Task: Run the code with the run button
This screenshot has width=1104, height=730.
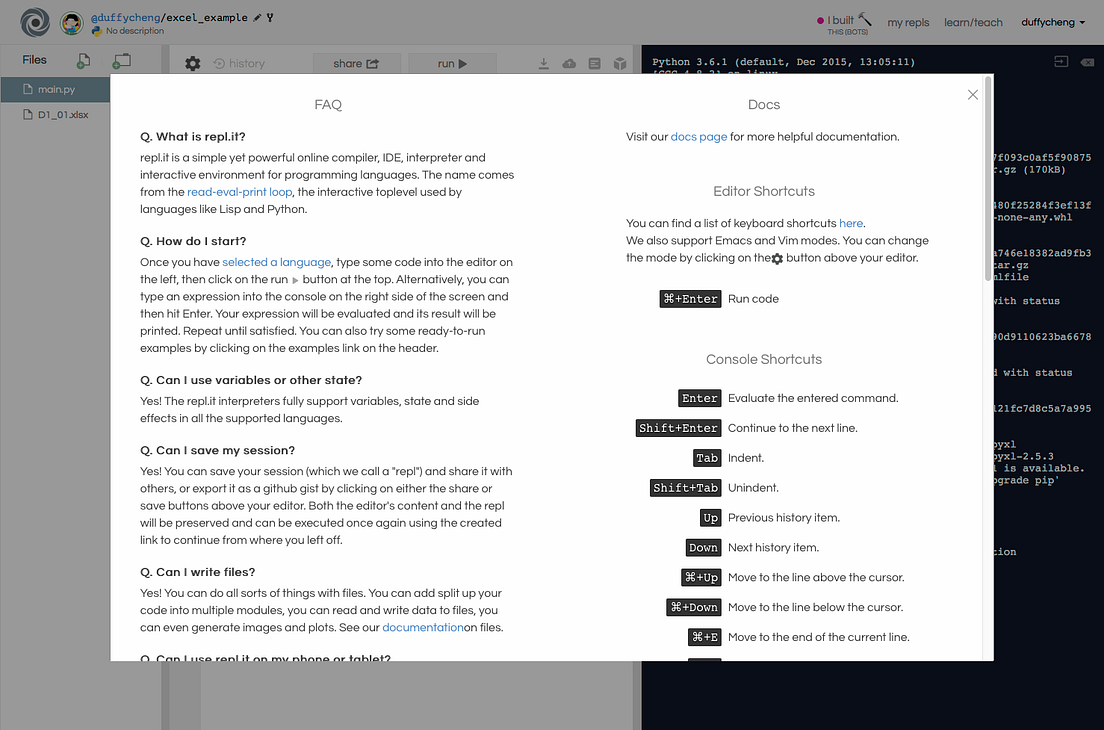Action: (452, 62)
